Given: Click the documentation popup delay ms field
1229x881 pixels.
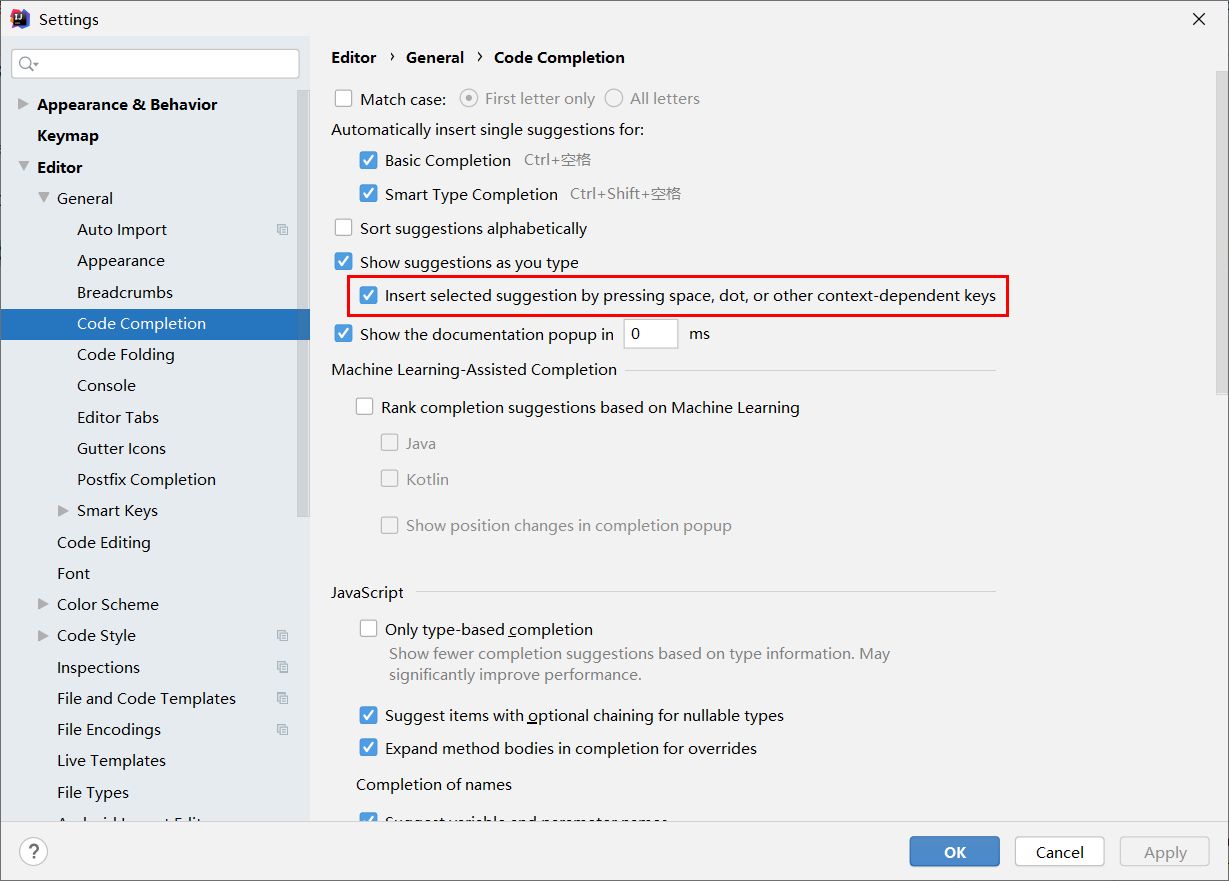Looking at the screenshot, I should coord(651,334).
